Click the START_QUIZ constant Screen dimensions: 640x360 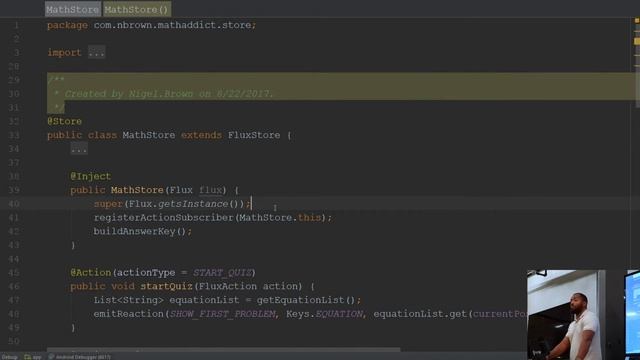[x=222, y=273]
